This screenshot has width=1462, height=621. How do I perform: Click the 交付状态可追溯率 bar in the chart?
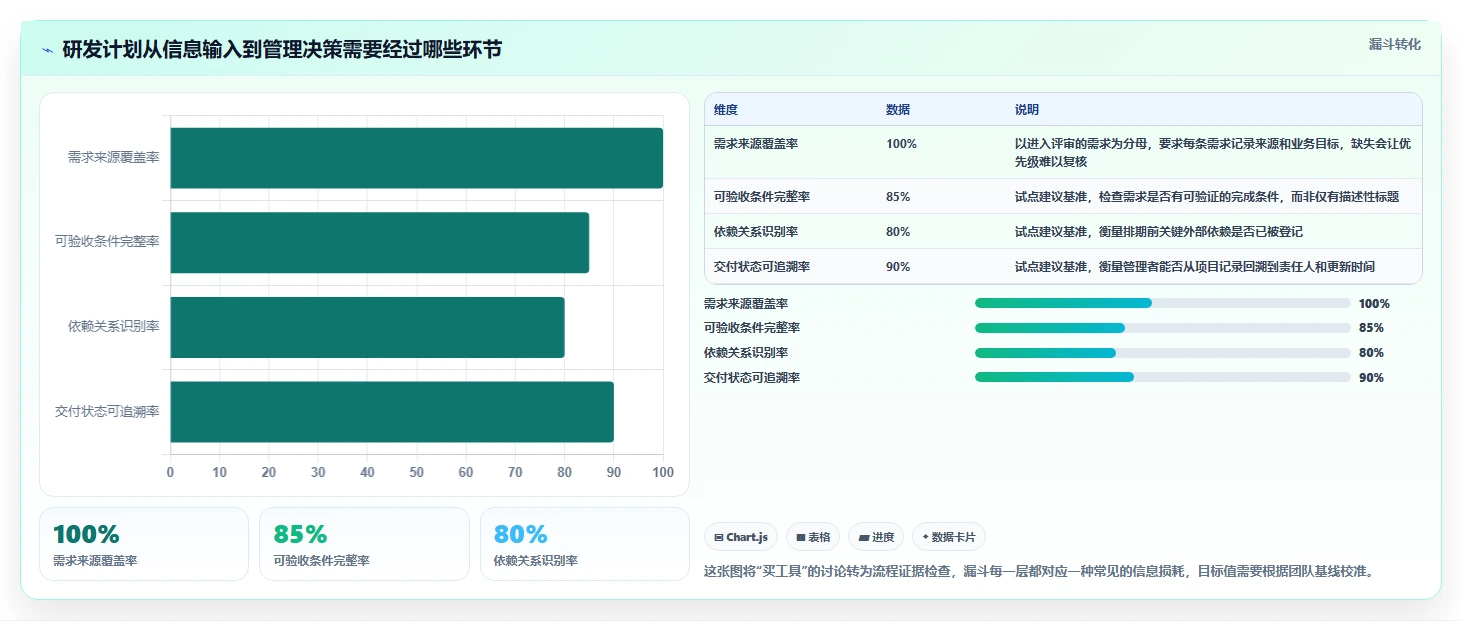[392, 411]
